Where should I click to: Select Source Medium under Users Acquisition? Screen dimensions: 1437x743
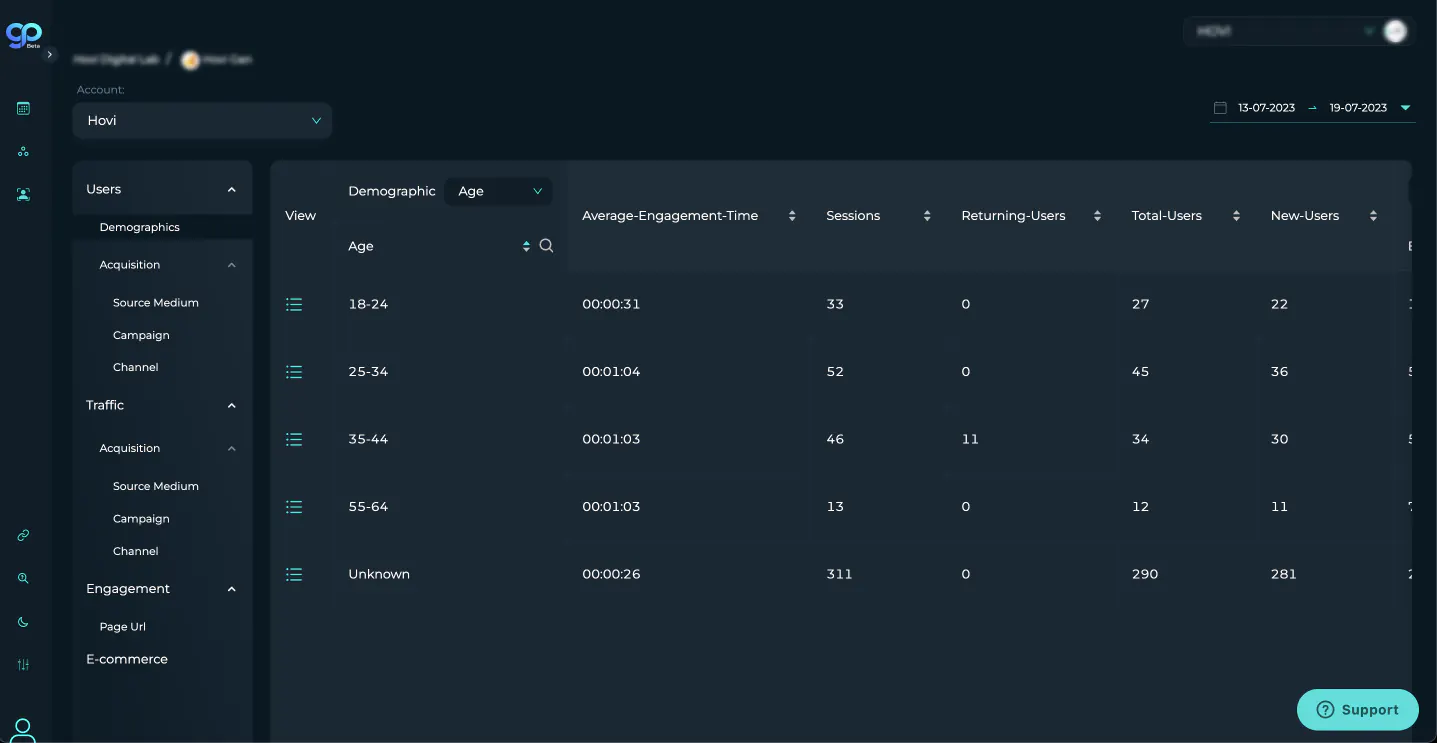click(x=156, y=303)
